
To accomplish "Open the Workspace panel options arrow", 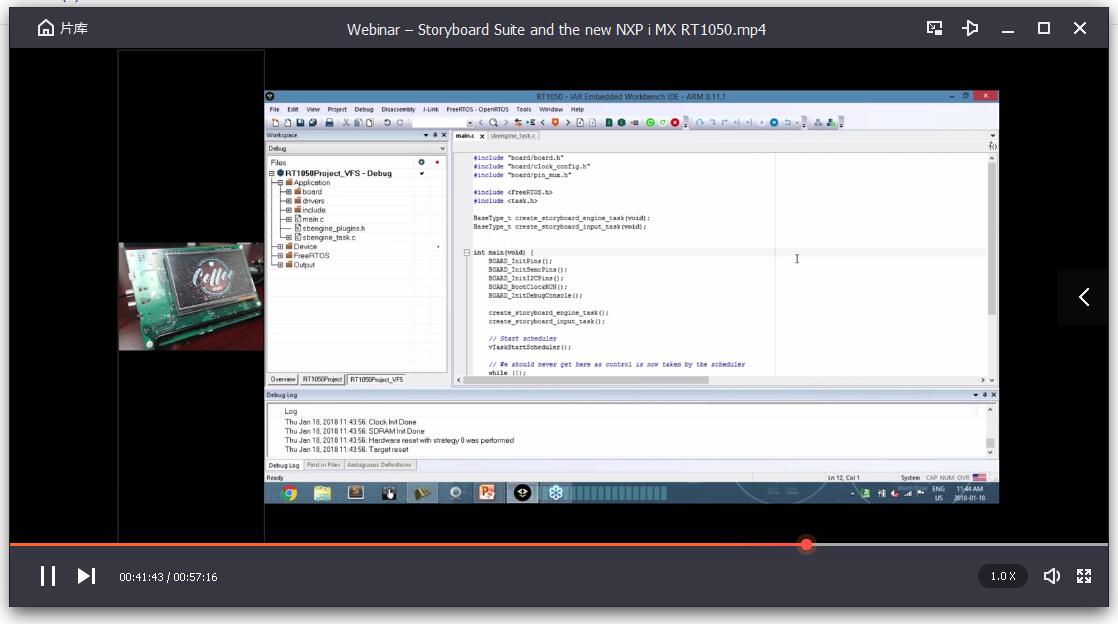I will pyautogui.click(x=426, y=135).
